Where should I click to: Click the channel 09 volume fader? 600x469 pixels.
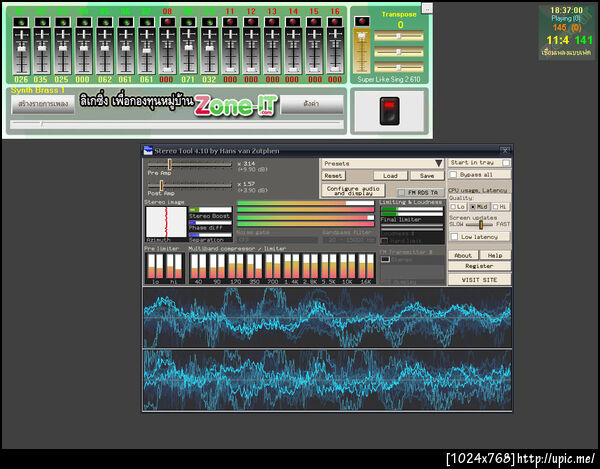pos(189,47)
